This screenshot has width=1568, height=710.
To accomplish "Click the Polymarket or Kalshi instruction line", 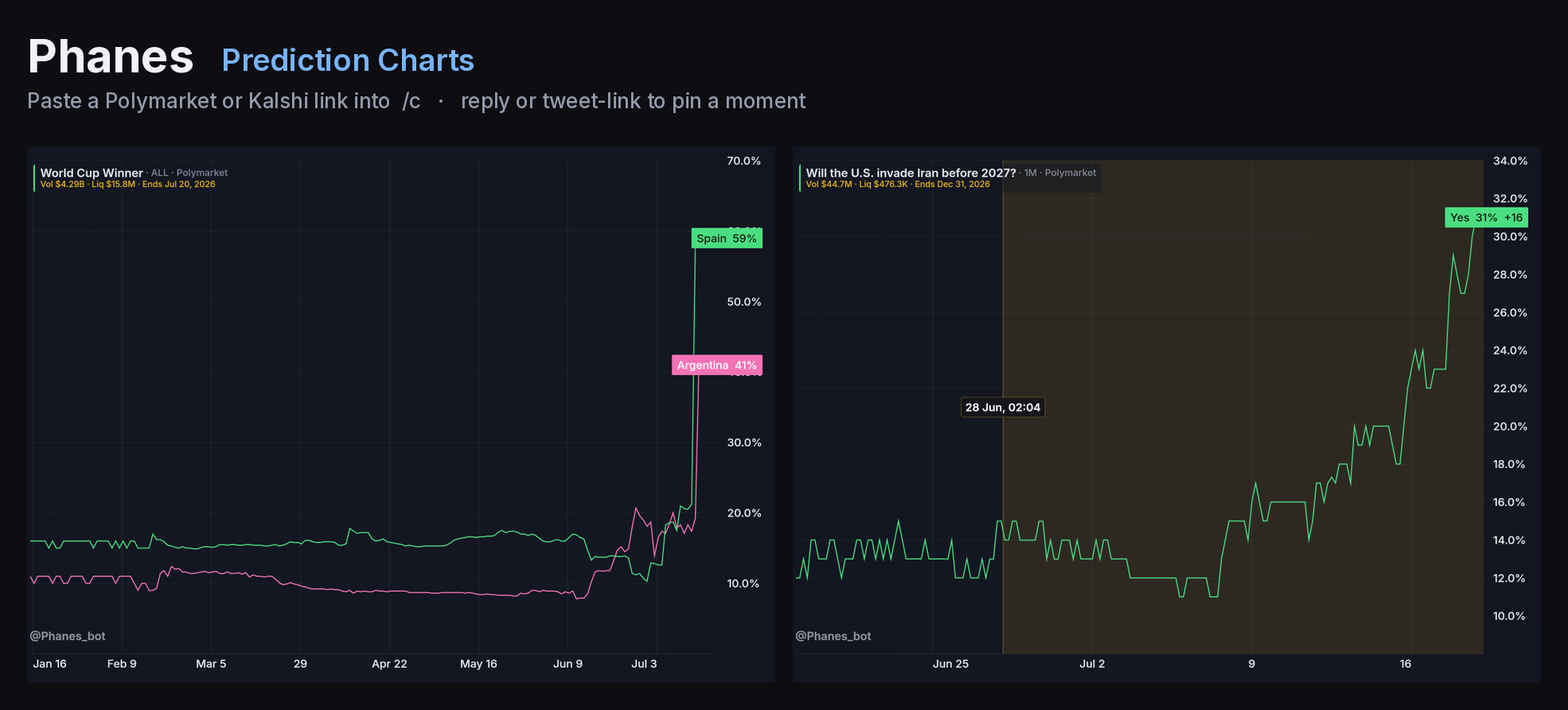I will 416,101.
